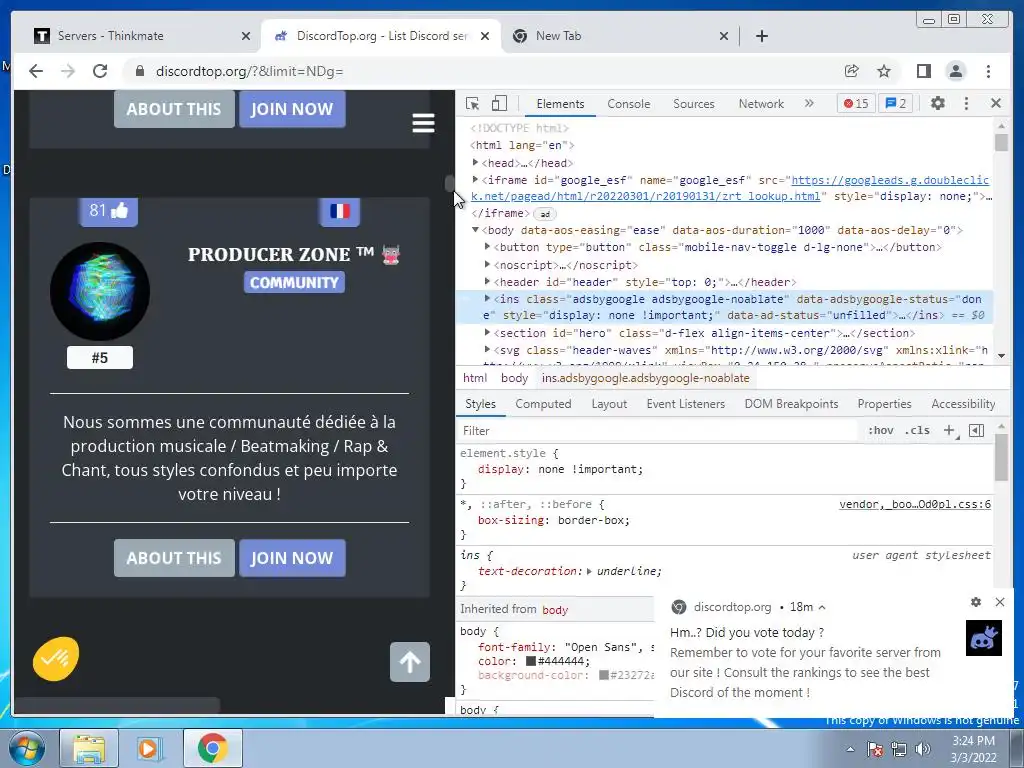
Task: Collapse the notification chevron
Action: point(822,607)
